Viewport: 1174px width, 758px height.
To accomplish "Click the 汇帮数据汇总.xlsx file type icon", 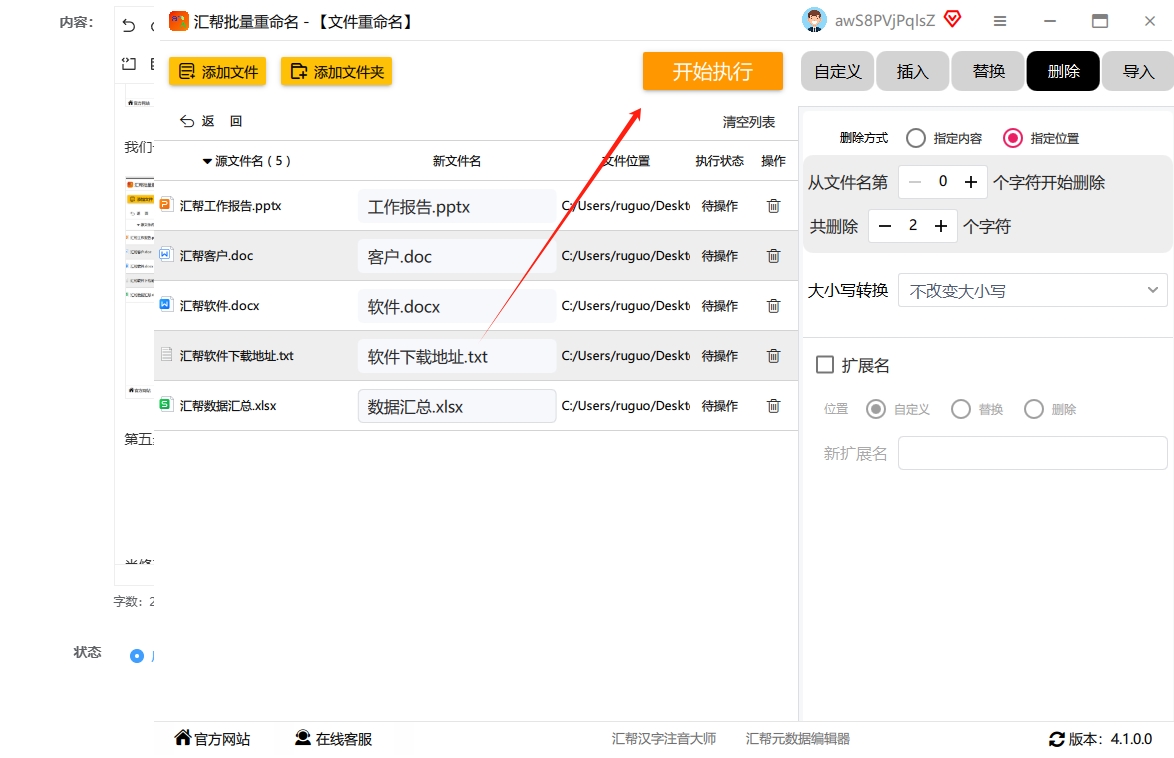I will (165, 404).
